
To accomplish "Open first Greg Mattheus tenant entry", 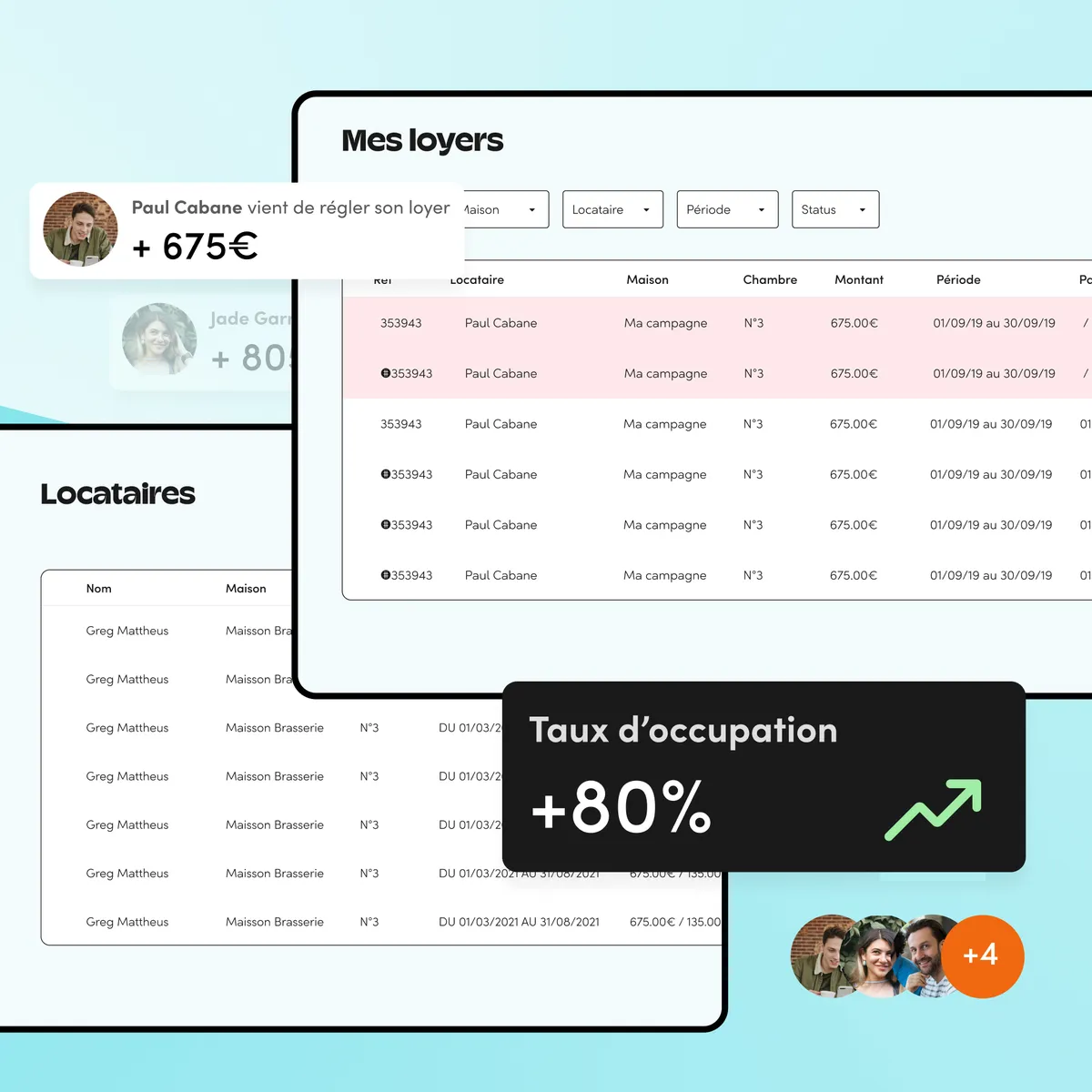I will (x=127, y=631).
